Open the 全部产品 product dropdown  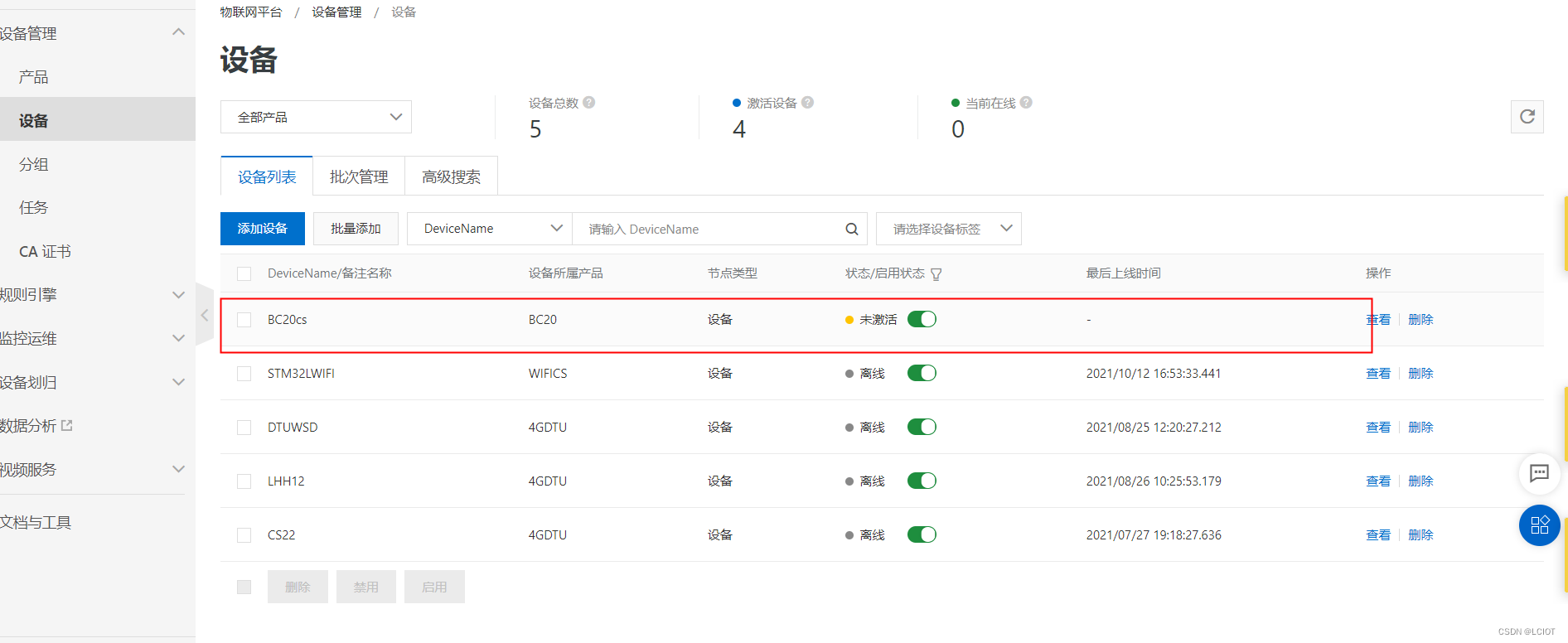[x=316, y=117]
